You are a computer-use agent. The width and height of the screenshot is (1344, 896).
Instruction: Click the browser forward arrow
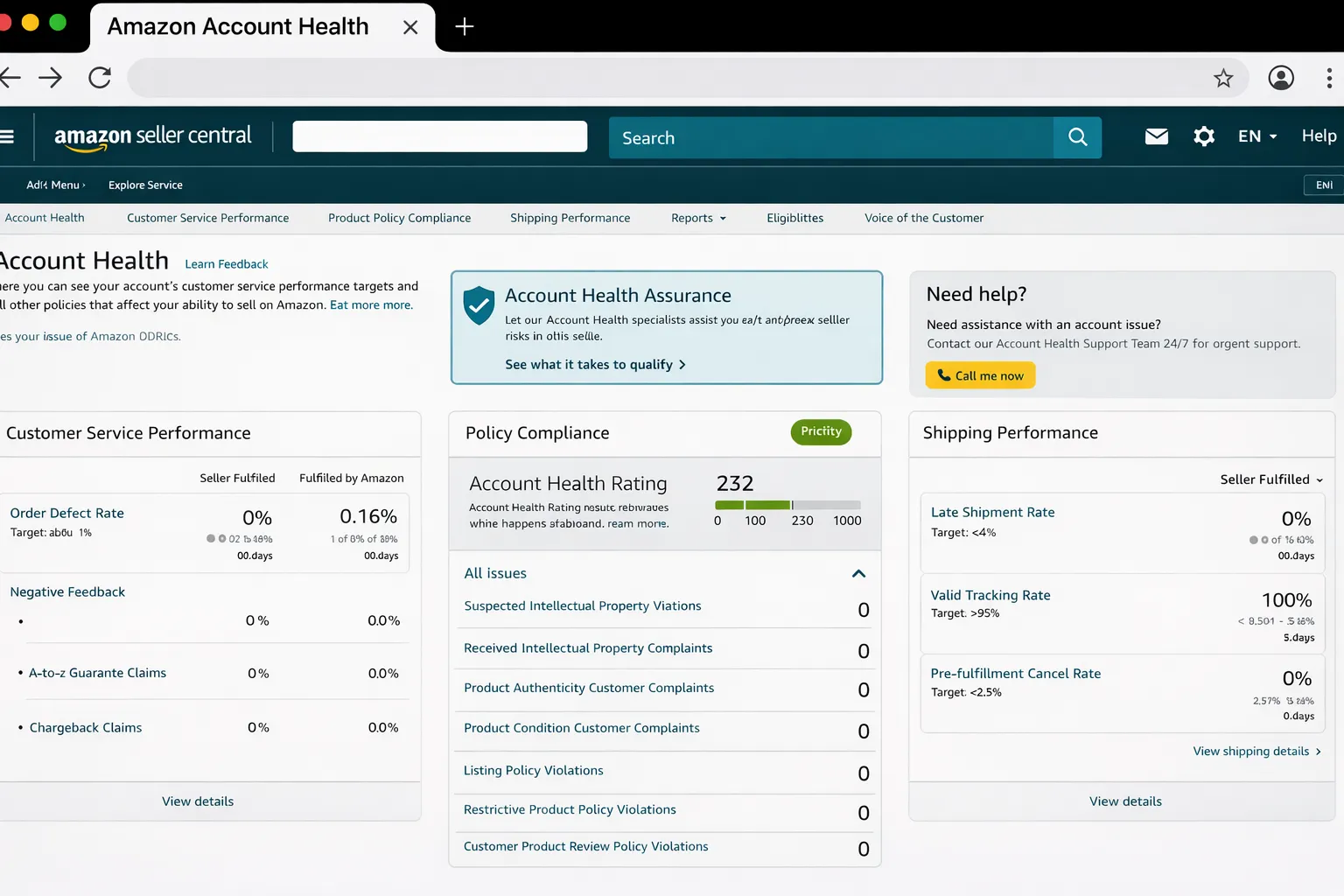coord(51,78)
